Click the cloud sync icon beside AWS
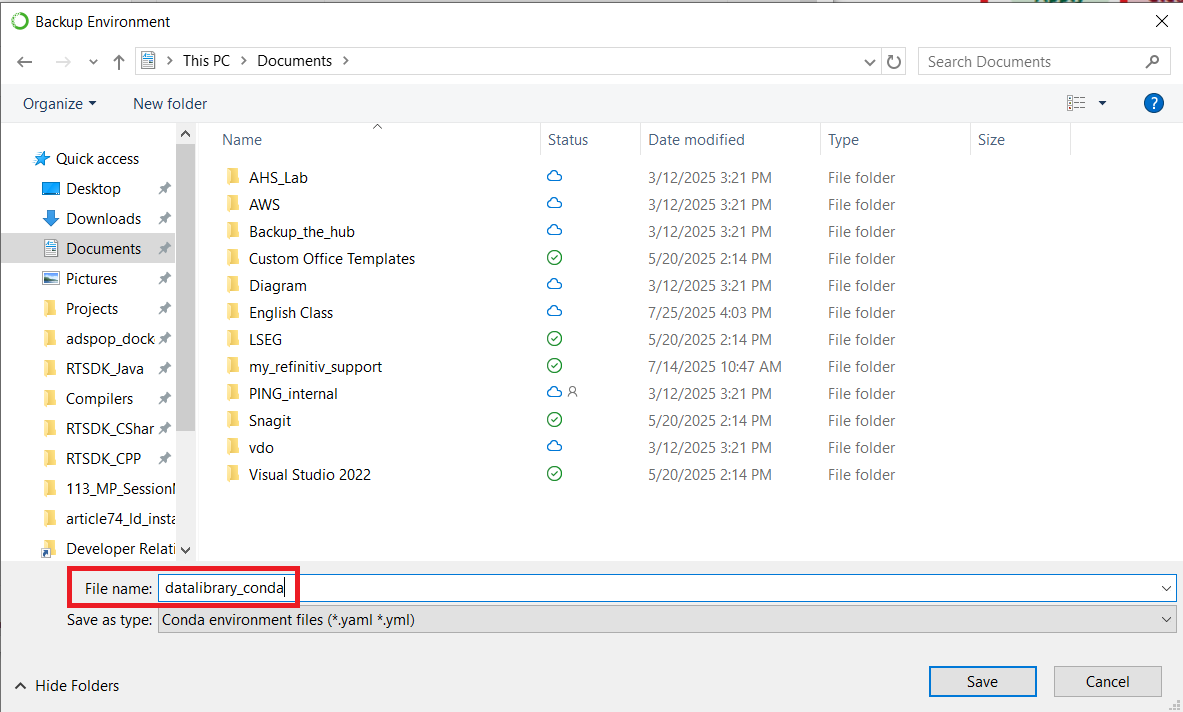 point(554,204)
